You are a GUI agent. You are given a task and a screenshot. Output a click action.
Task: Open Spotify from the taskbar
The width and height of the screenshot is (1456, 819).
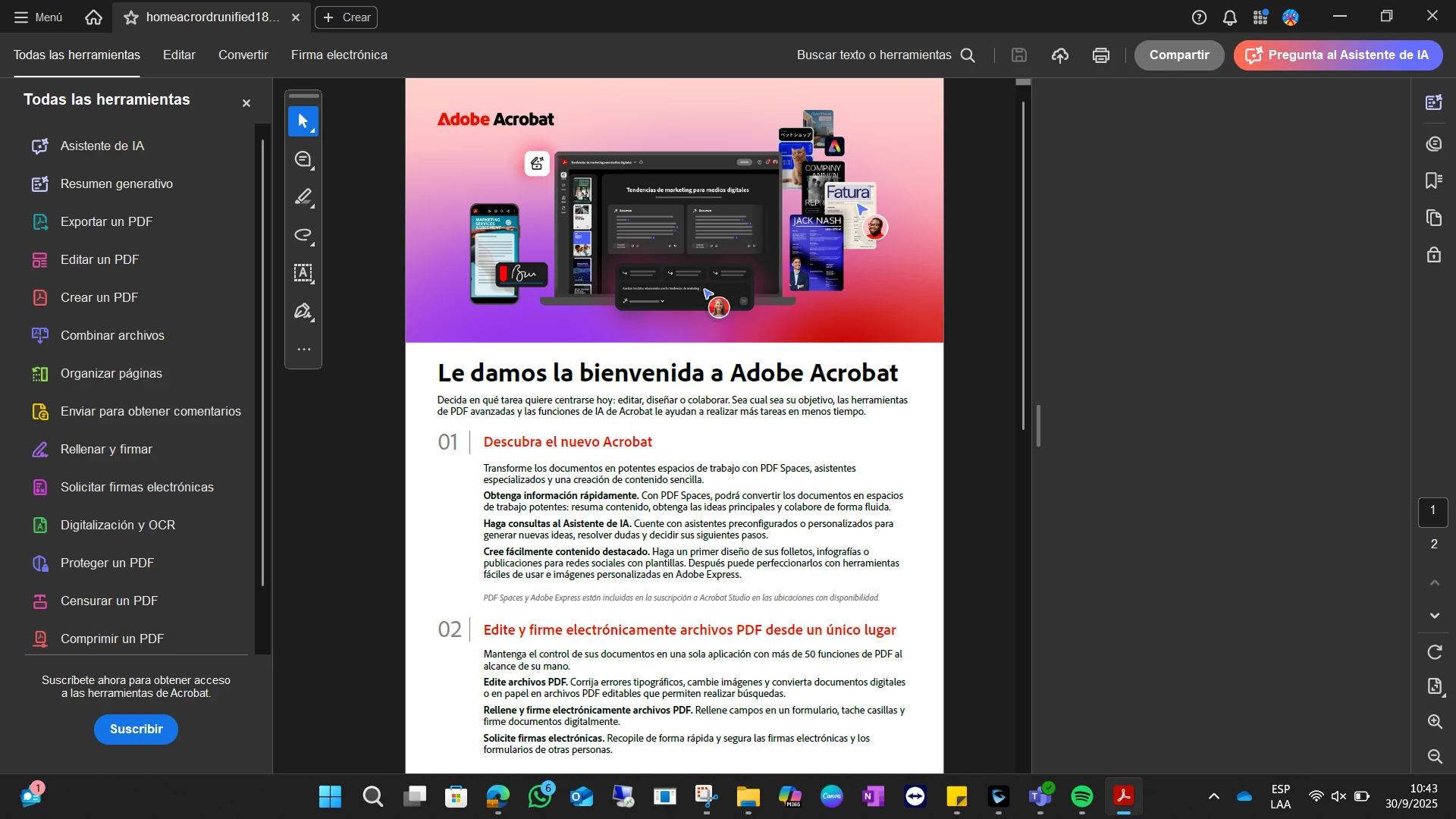1081,796
